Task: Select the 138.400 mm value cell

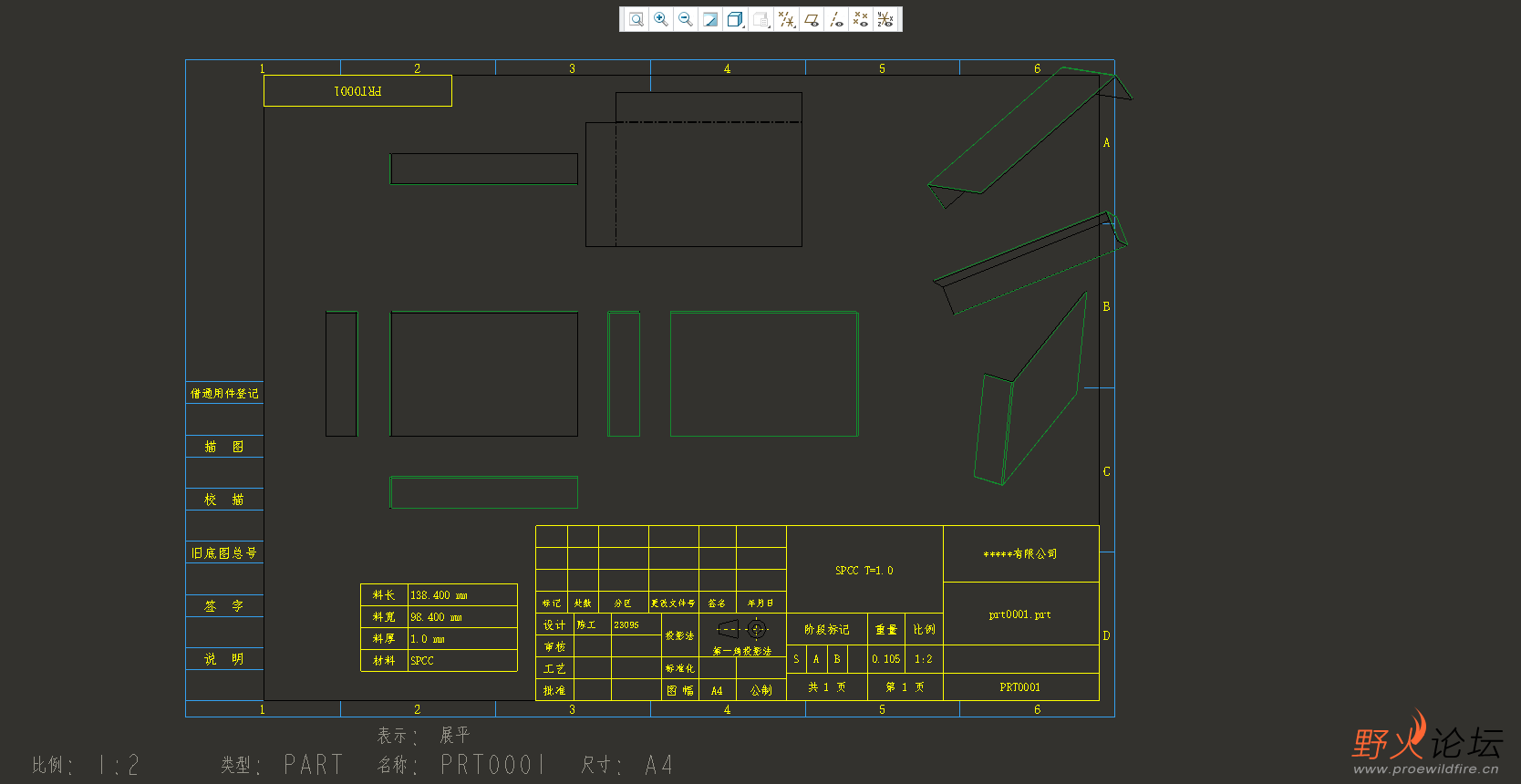Action: (x=462, y=595)
